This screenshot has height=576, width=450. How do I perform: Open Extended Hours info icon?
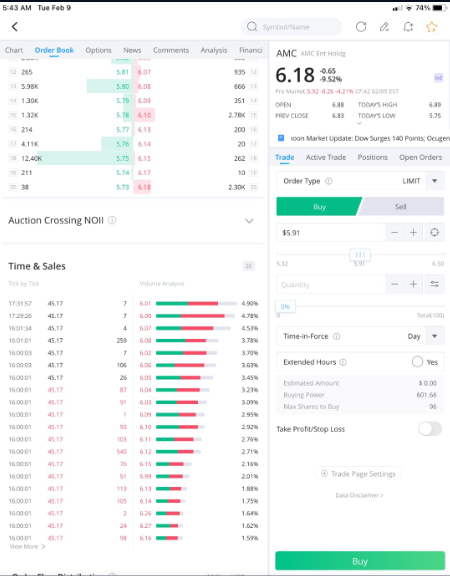coord(343,362)
